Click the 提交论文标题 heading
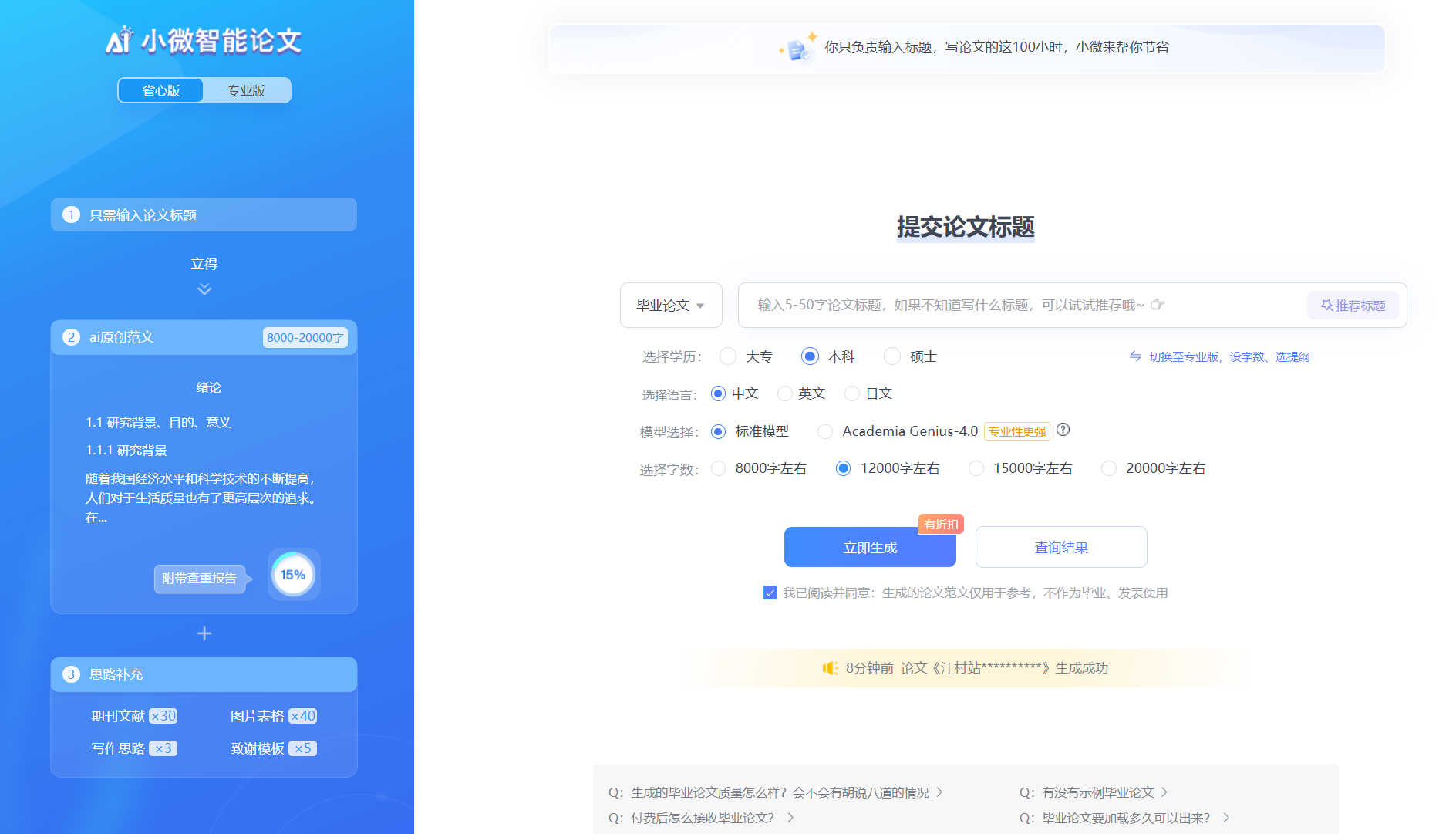1456x834 pixels. point(966,227)
